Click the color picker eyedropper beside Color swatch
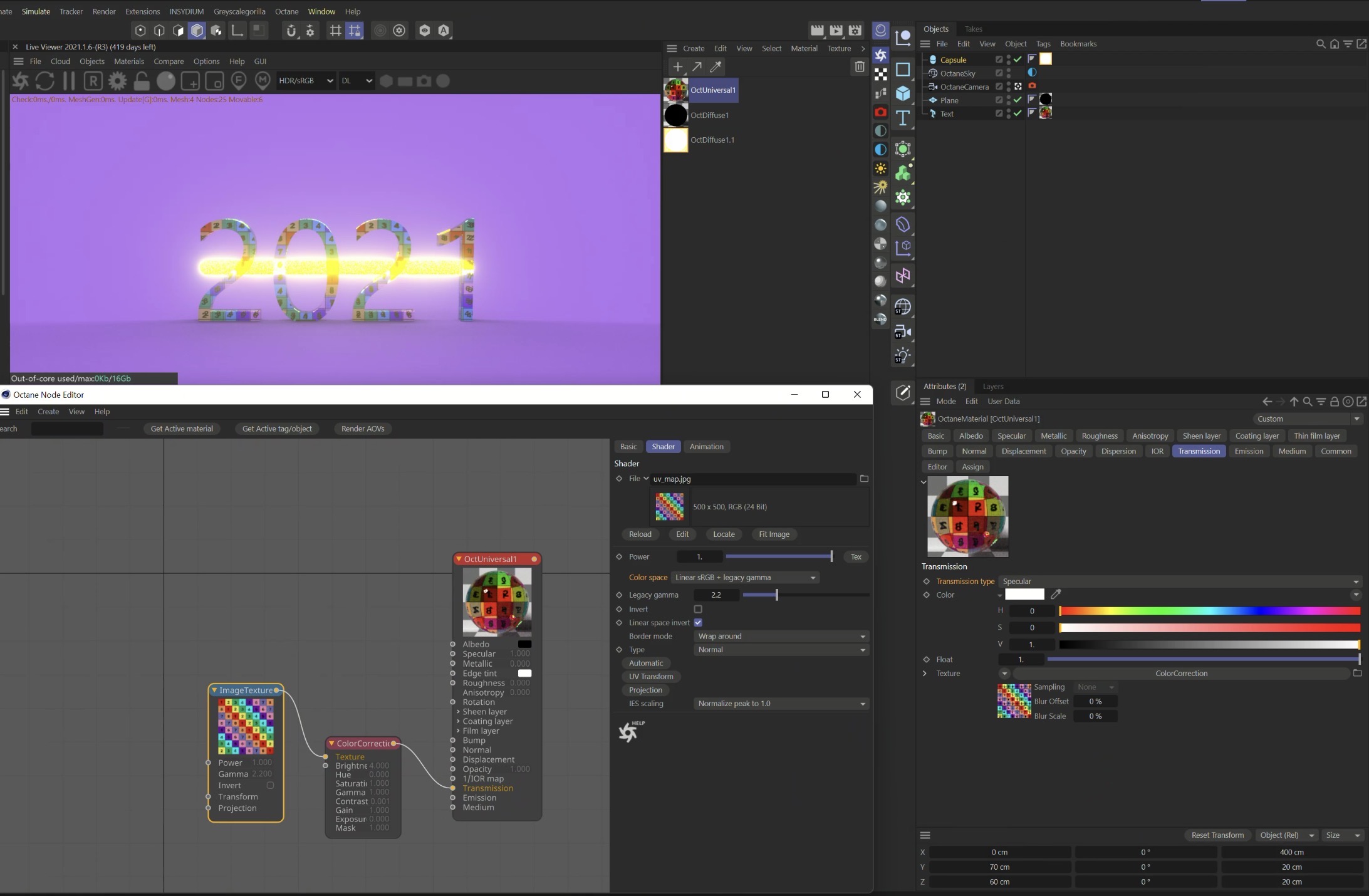This screenshot has width=1369, height=896. click(1056, 594)
